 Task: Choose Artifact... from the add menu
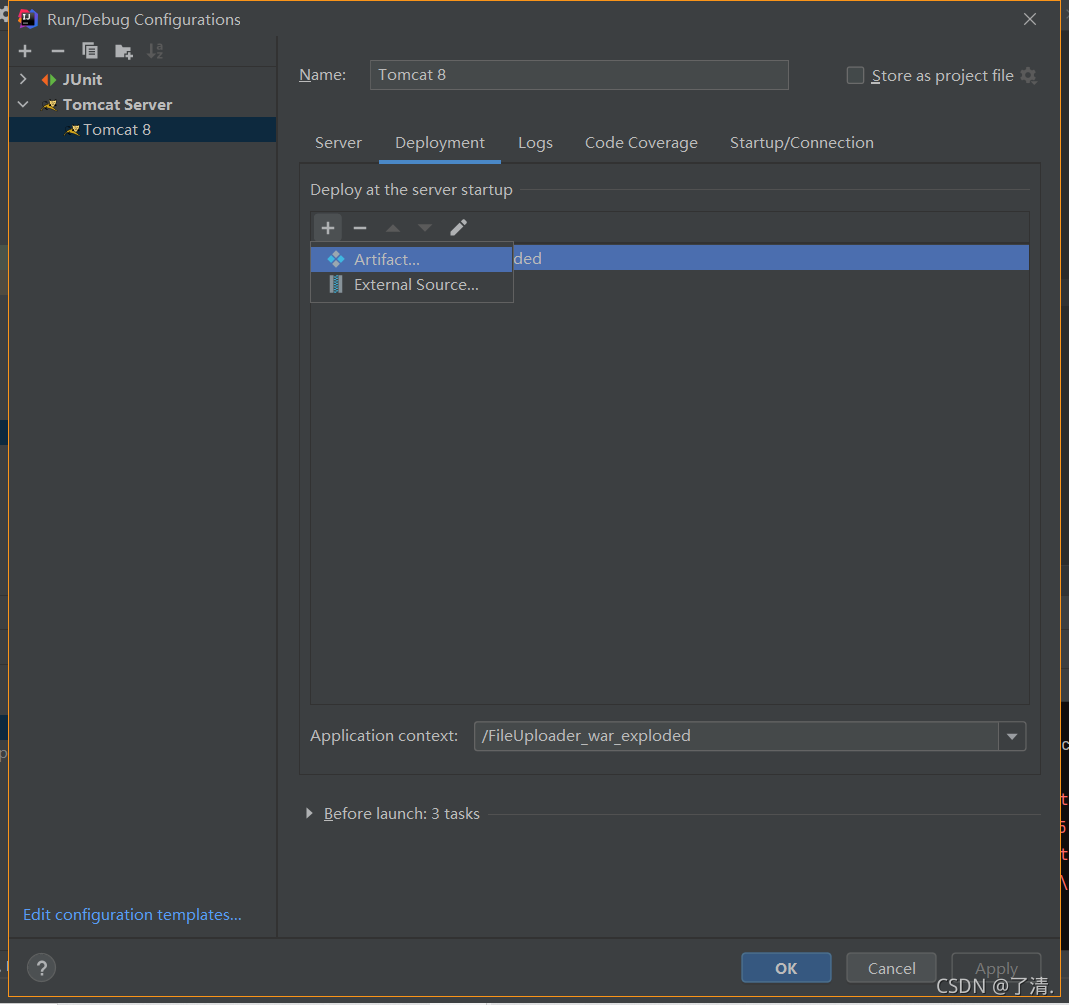412,259
